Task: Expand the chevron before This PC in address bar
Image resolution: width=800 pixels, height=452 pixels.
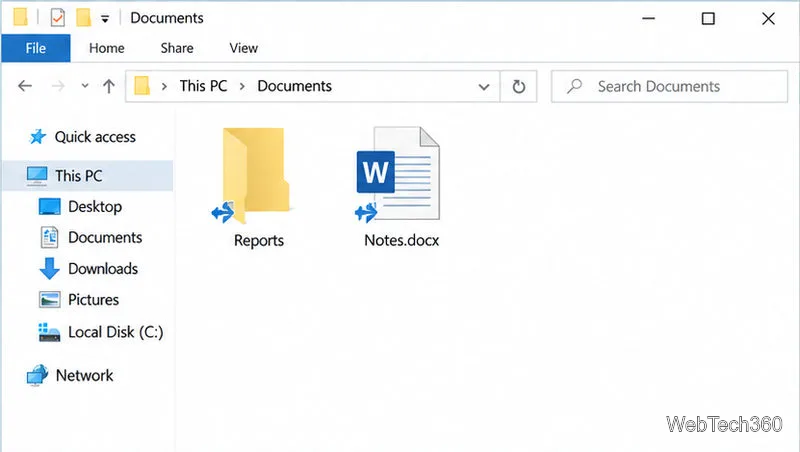Action: [x=164, y=87]
